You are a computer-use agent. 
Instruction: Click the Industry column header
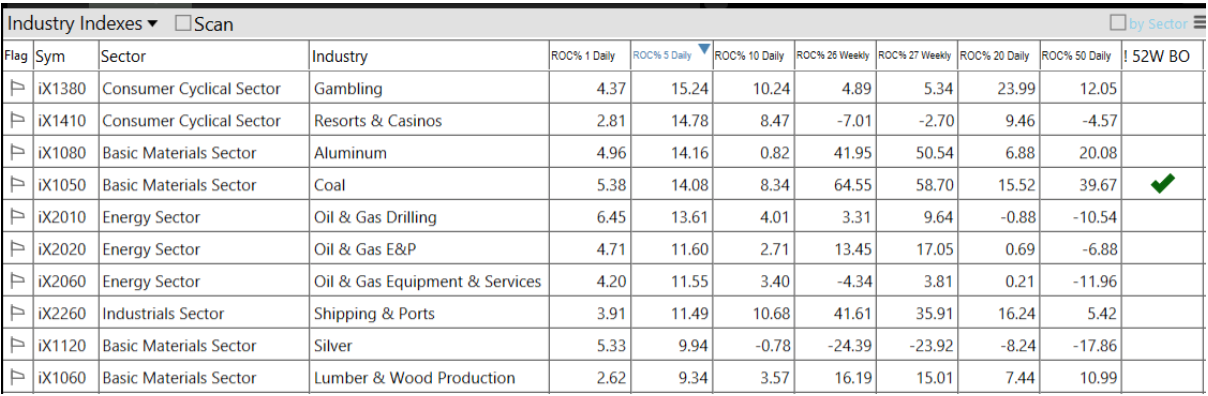tap(340, 56)
